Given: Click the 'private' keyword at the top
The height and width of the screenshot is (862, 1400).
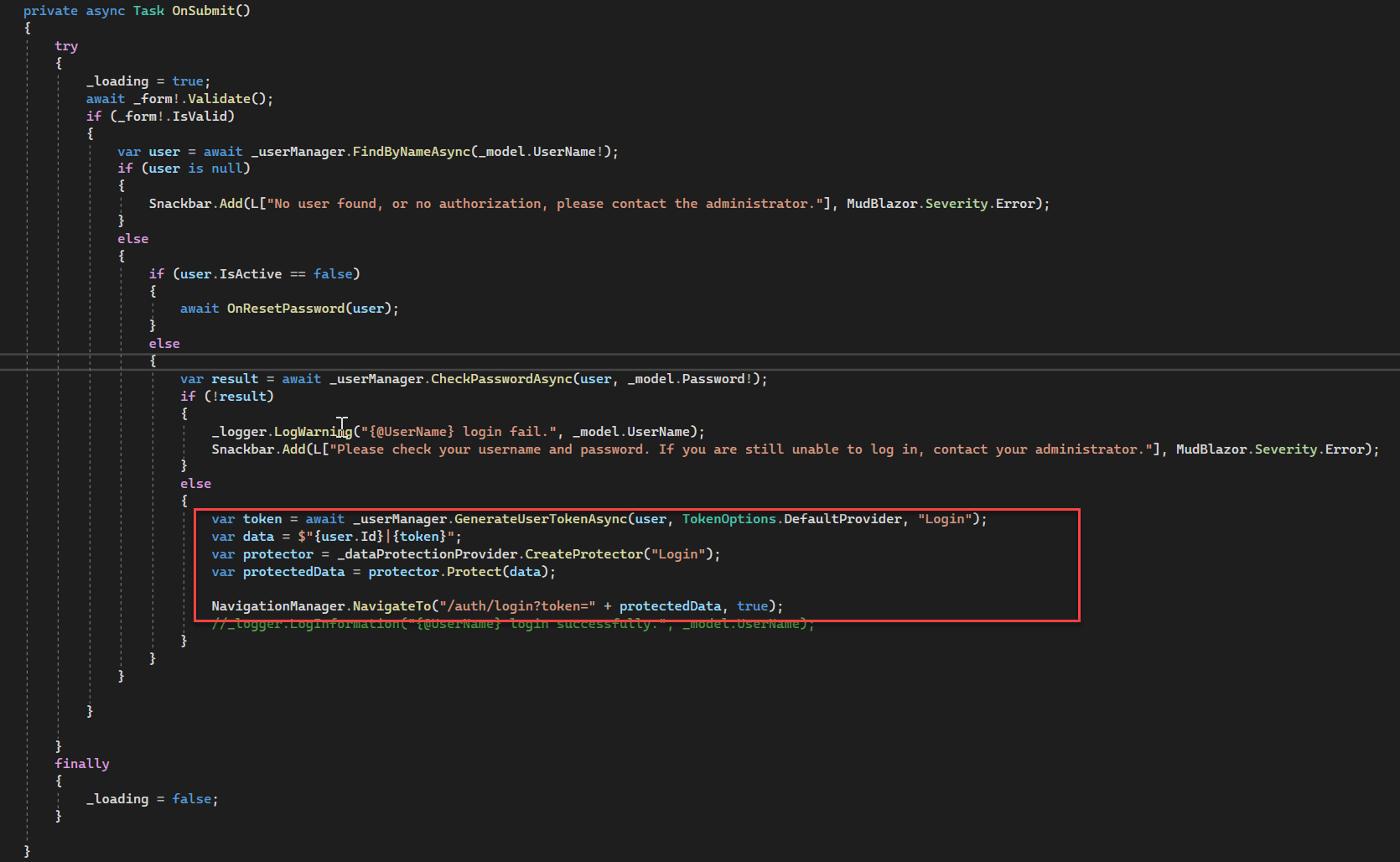Looking at the screenshot, I should (x=50, y=11).
